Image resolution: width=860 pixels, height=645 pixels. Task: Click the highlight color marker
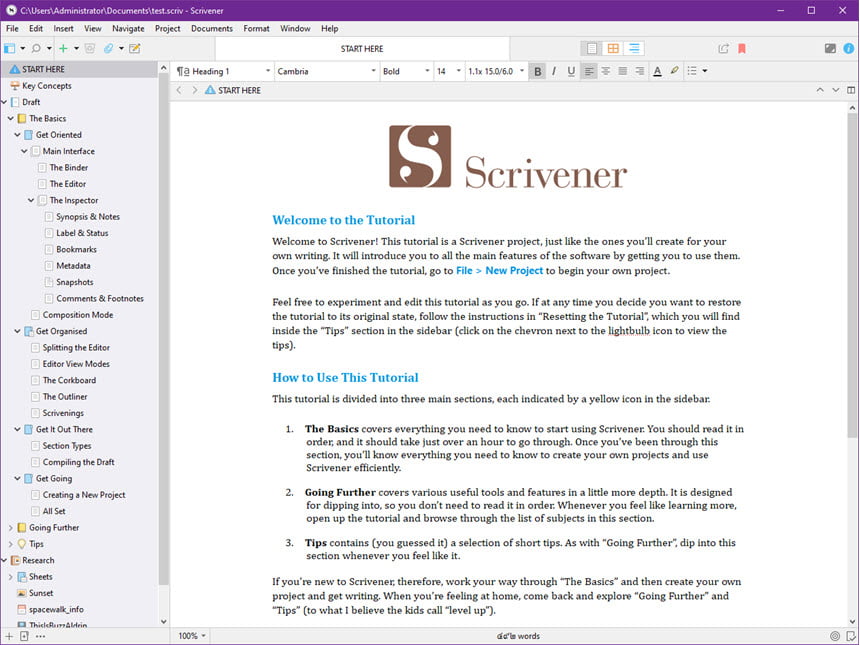675,71
